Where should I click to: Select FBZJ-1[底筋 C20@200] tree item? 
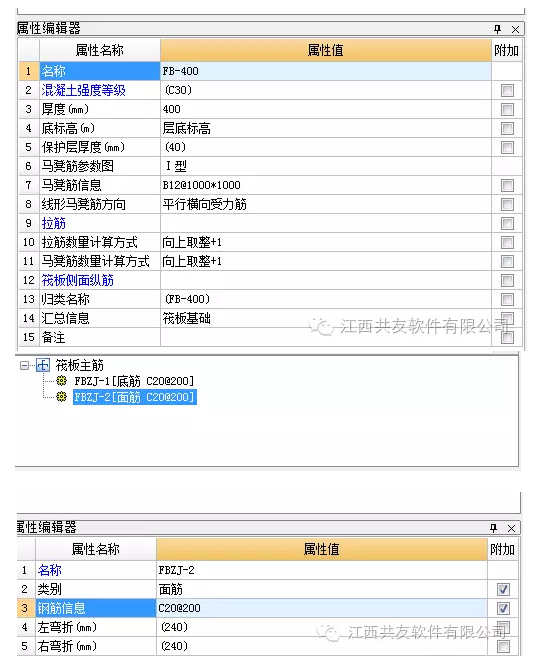[x=134, y=381]
